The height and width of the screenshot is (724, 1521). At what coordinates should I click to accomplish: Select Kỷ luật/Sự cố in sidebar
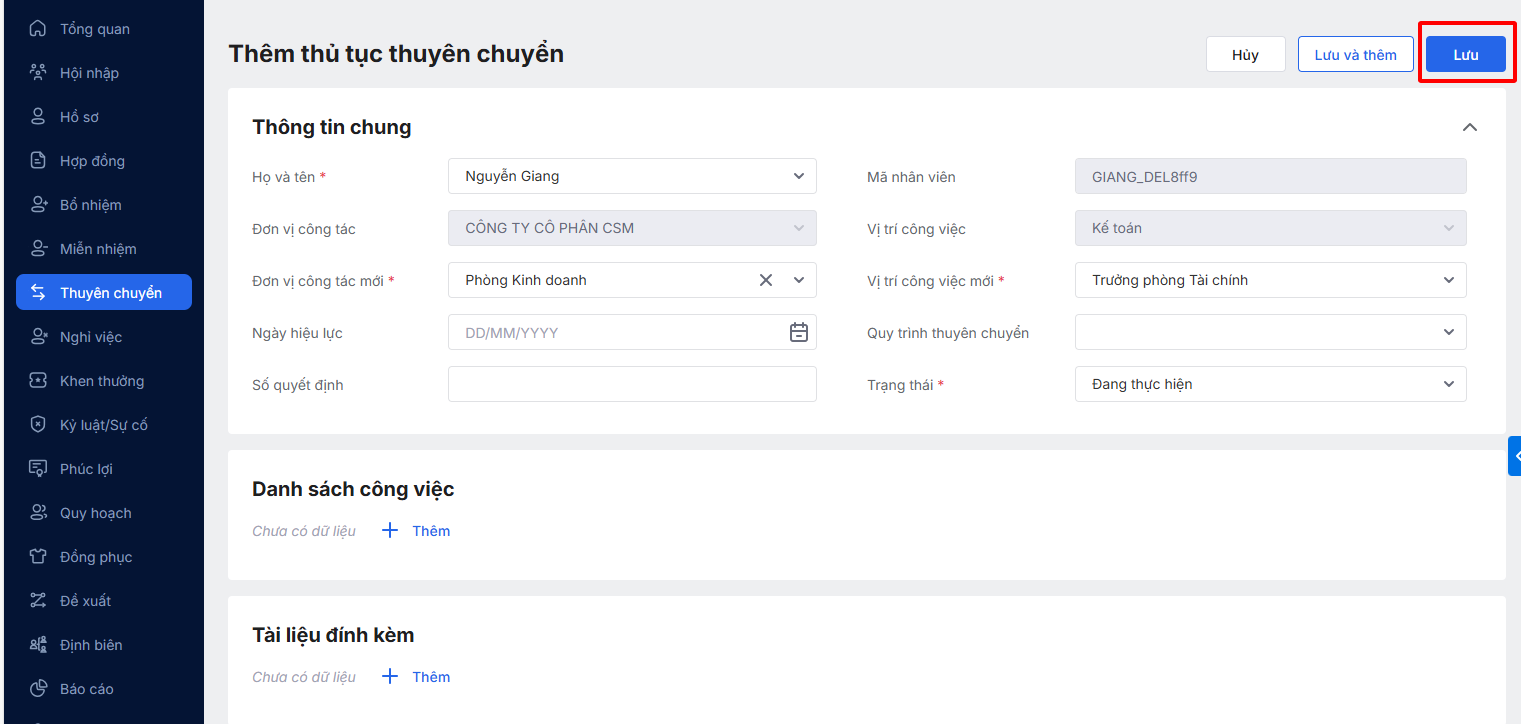pos(103,425)
